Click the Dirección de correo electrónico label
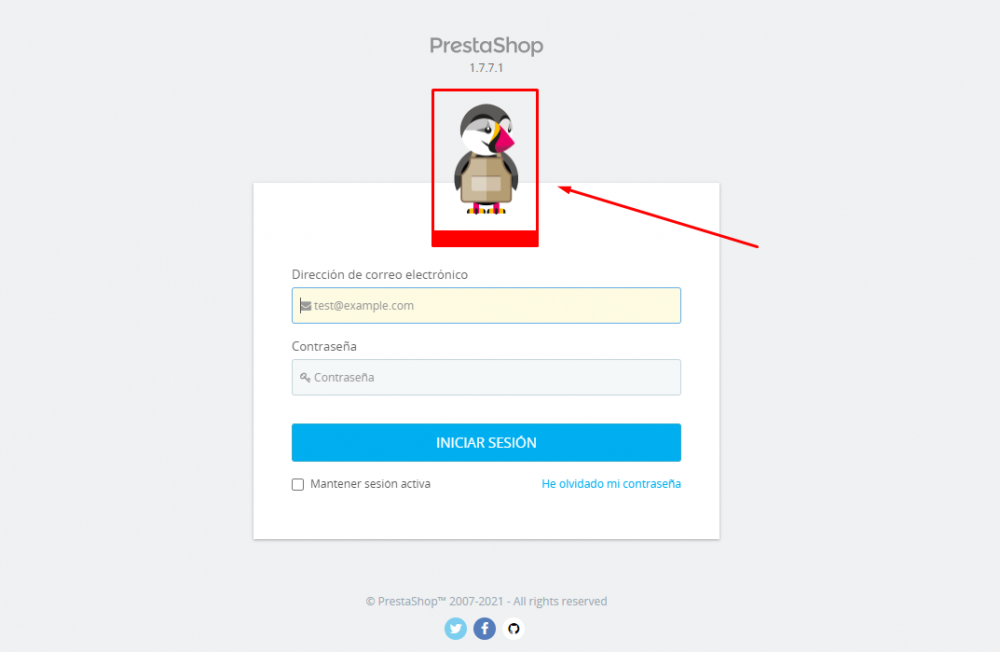Viewport: 1000px width, 652px height. coord(379,275)
